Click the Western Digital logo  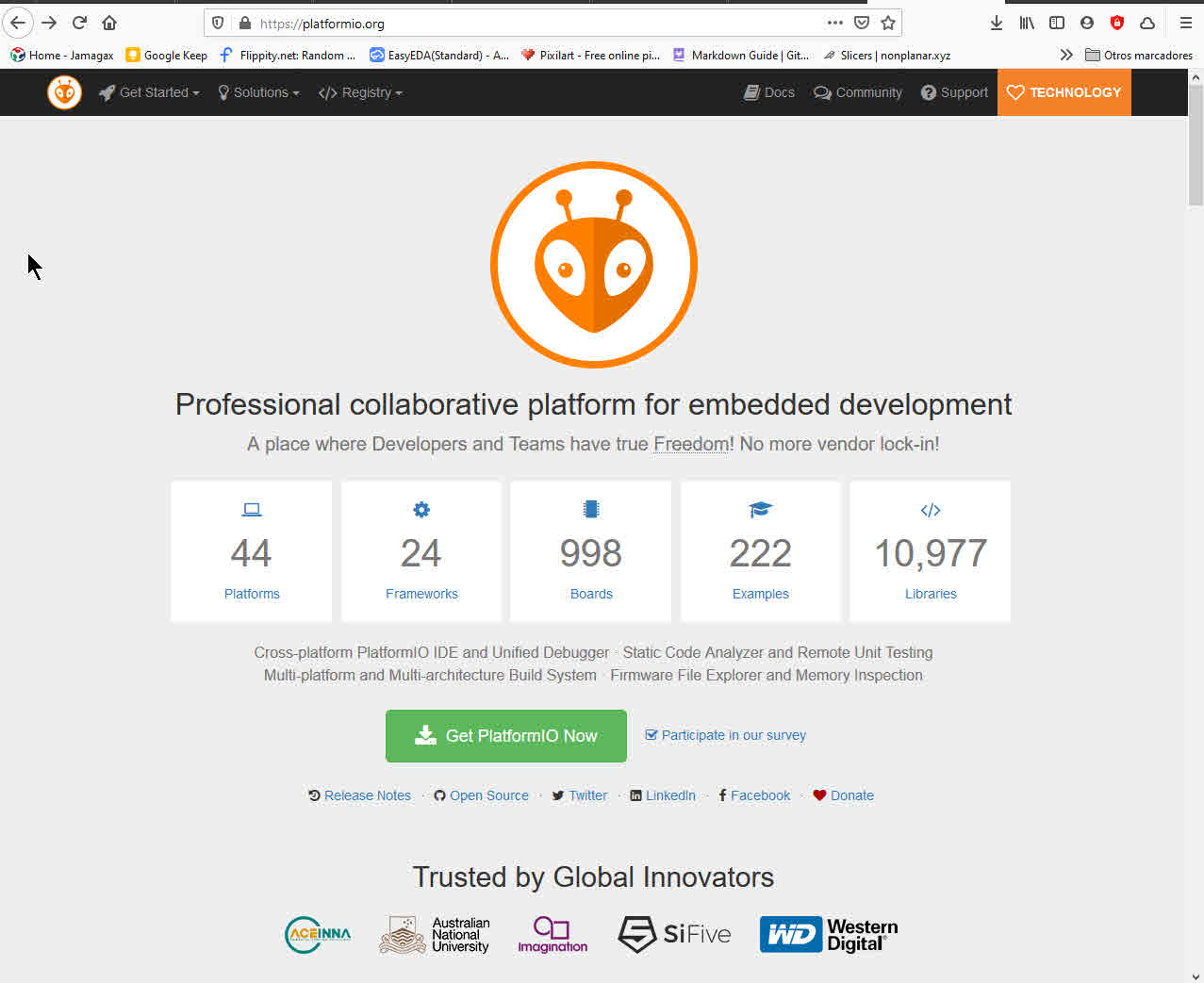(829, 935)
